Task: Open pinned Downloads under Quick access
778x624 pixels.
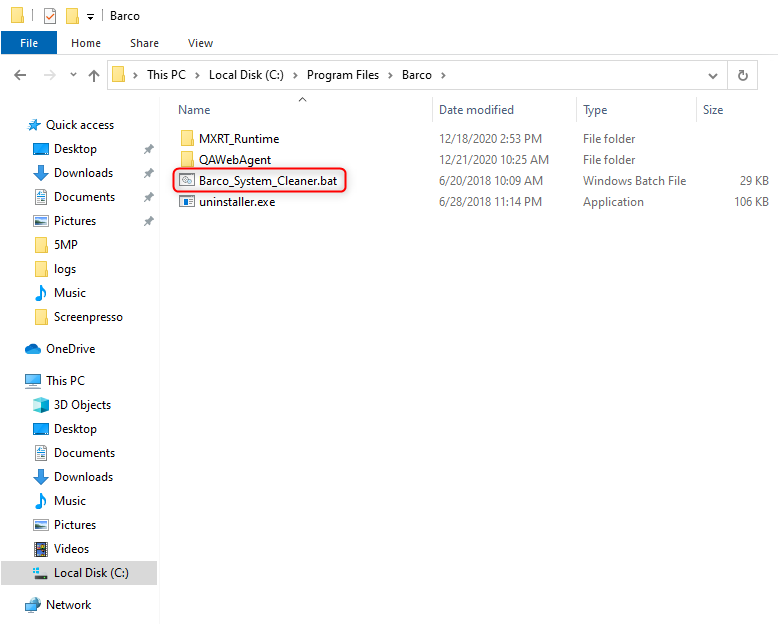Action: (x=83, y=173)
